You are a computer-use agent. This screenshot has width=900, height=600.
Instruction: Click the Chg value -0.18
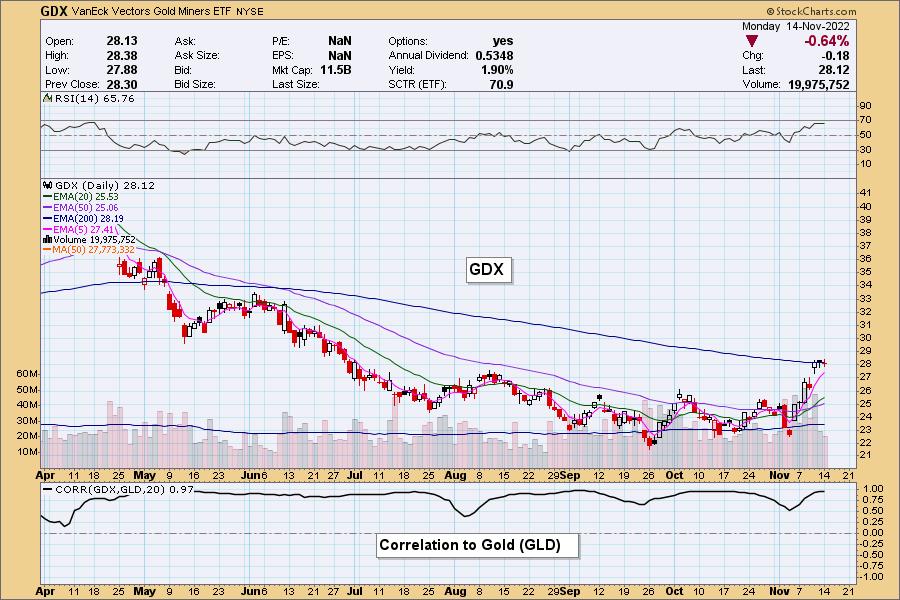point(835,56)
